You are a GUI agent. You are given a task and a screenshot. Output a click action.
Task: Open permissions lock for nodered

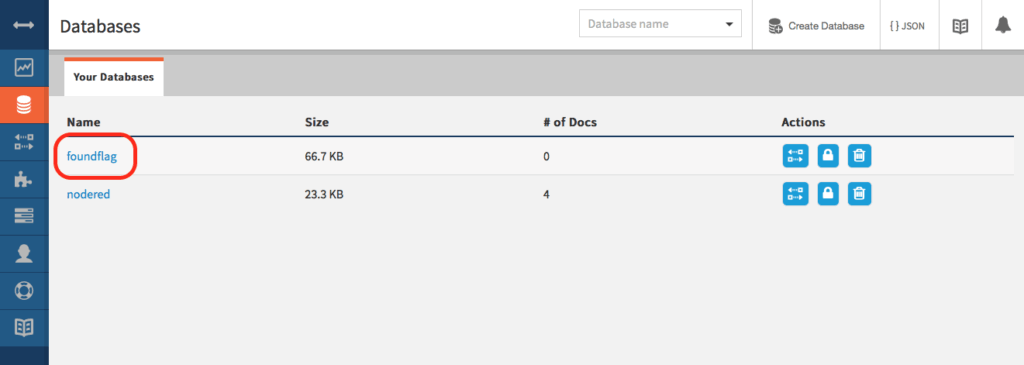[x=828, y=194]
